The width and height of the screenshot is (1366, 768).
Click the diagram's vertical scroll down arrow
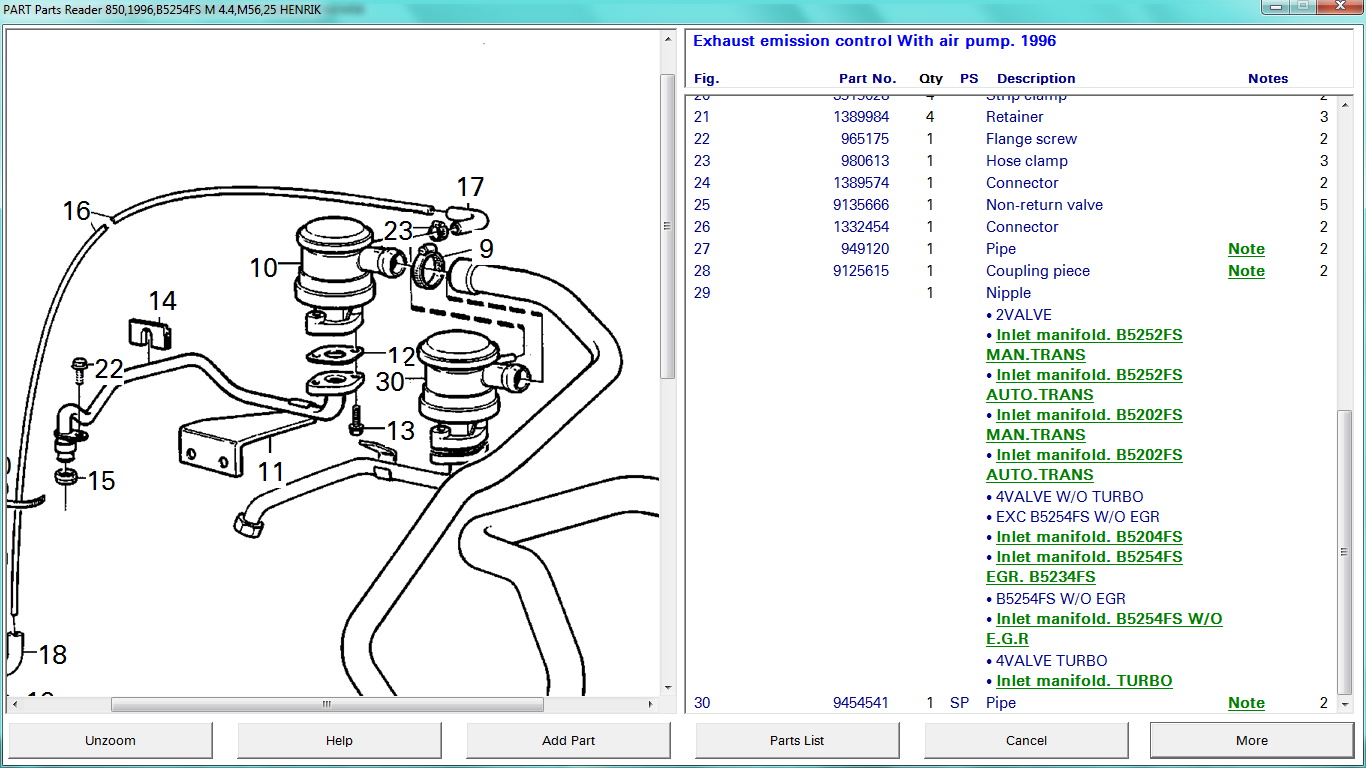click(x=668, y=688)
